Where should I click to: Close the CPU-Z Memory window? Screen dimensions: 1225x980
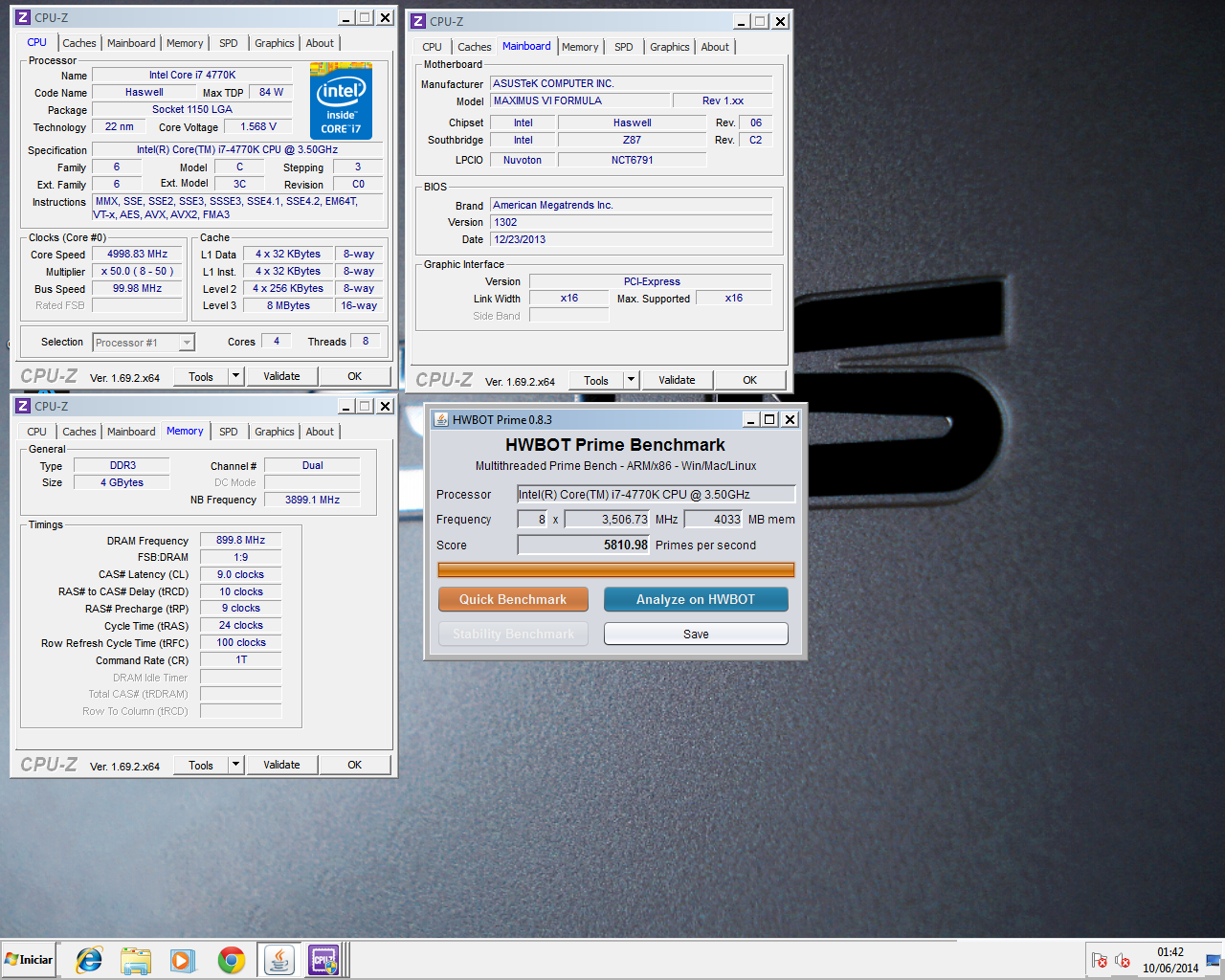click(x=385, y=406)
